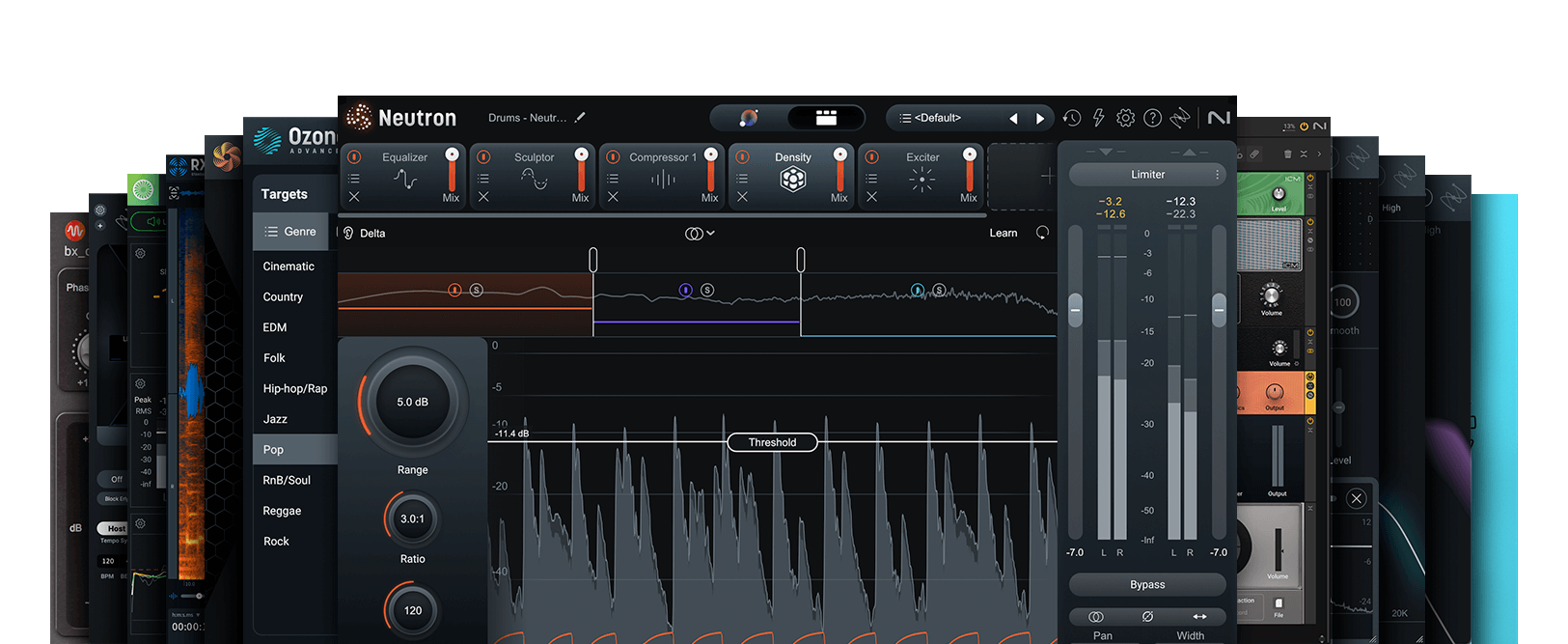Solo the low band
The width and height of the screenshot is (1568, 644).
pyautogui.click(x=477, y=290)
